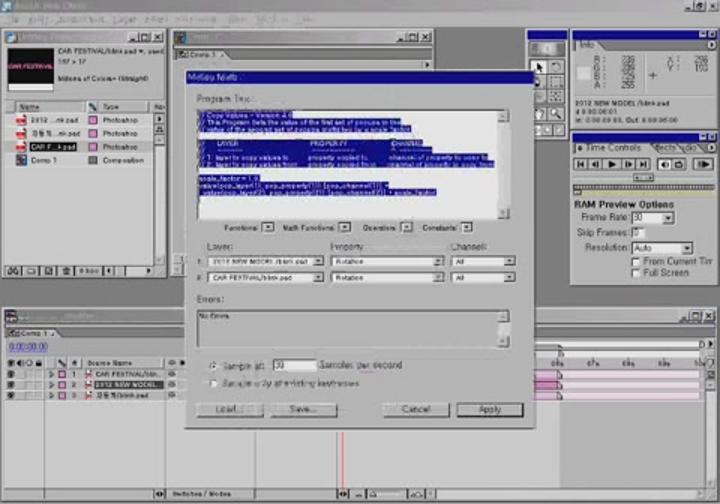The image size is (720, 504).
Task: Click the RAM Preview button
Action: coord(703,164)
